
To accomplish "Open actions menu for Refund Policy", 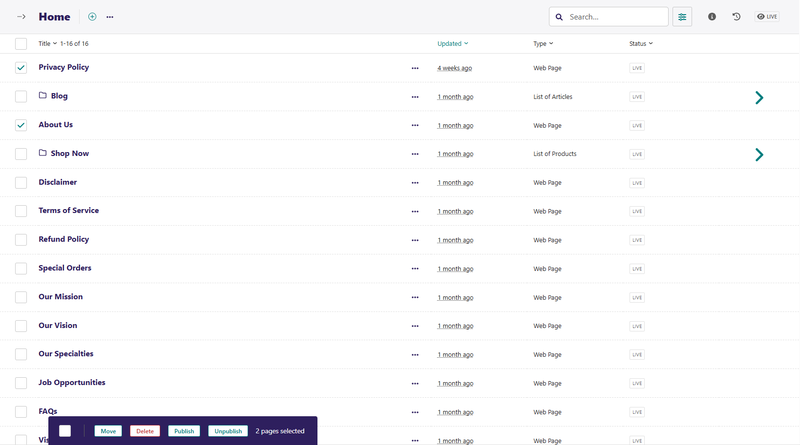I will (x=415, y=240).
